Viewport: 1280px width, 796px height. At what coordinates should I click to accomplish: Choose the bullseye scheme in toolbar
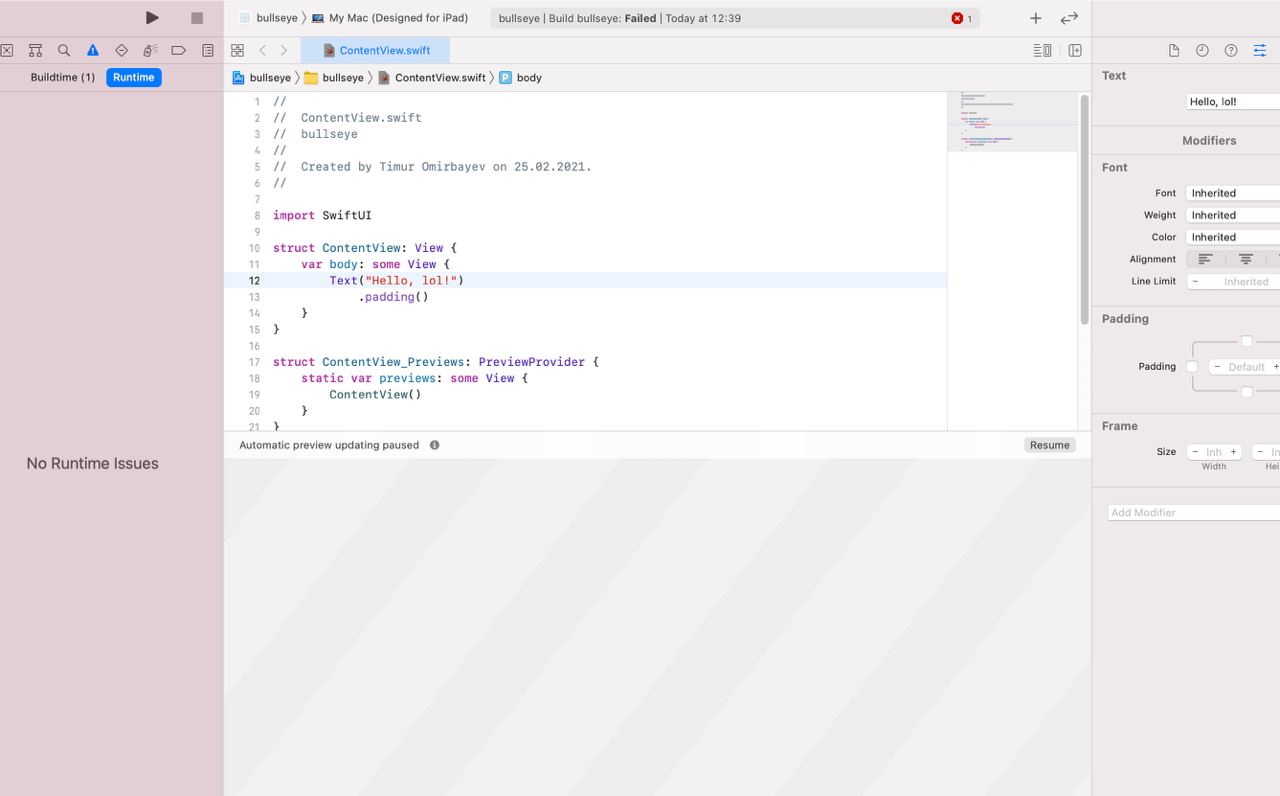pos(268,18)
